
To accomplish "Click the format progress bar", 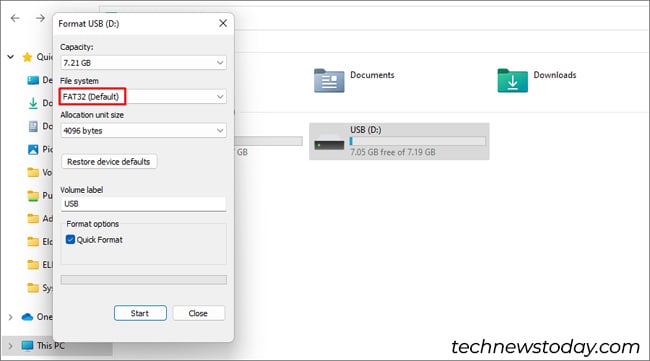I will 143,280.
